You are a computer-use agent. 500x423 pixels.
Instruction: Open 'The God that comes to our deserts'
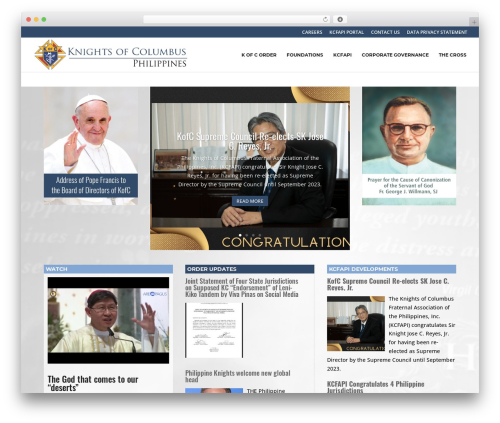[x=93, y=383]
